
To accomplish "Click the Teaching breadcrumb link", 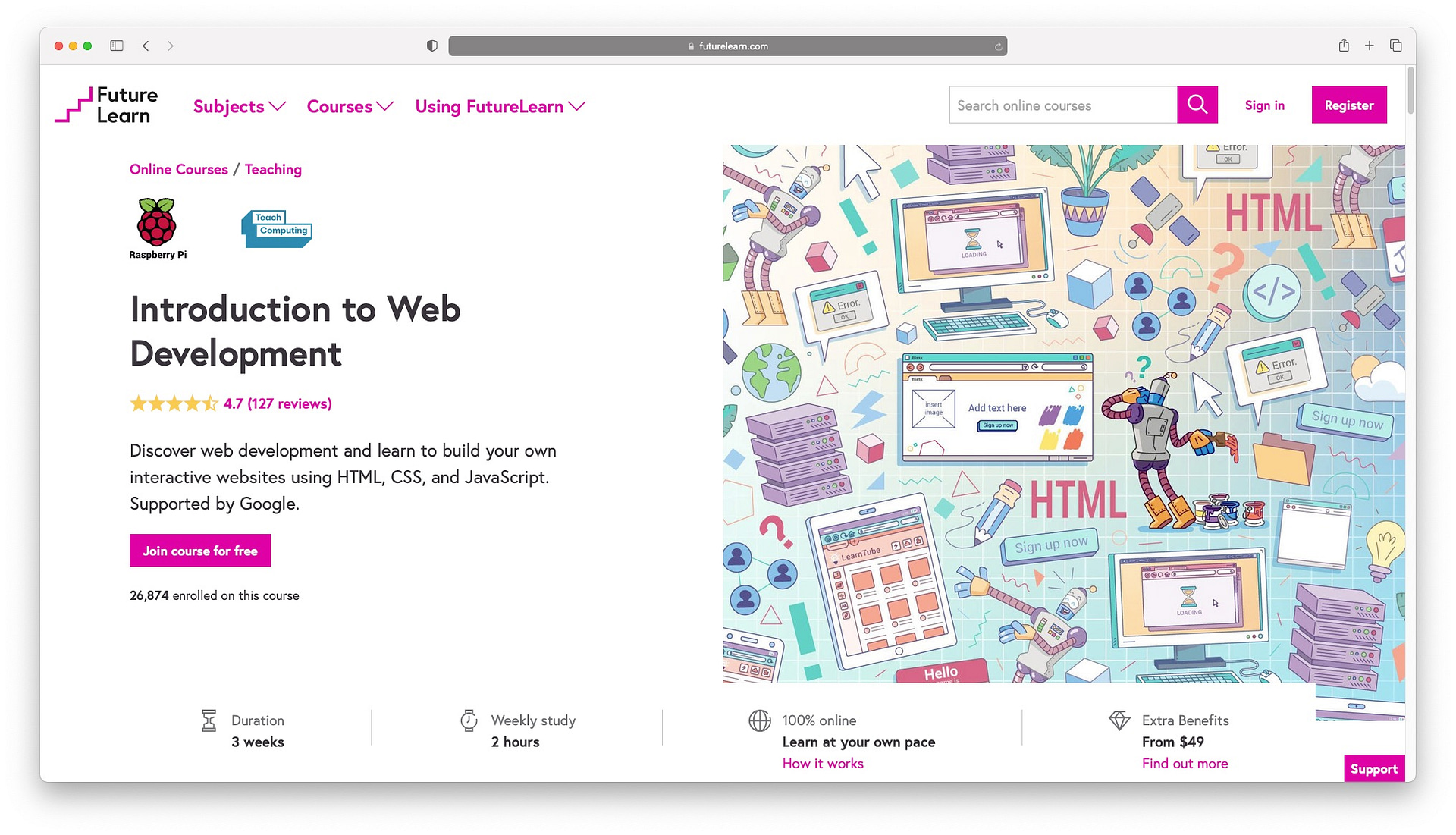I will click(x=273, y=169).
